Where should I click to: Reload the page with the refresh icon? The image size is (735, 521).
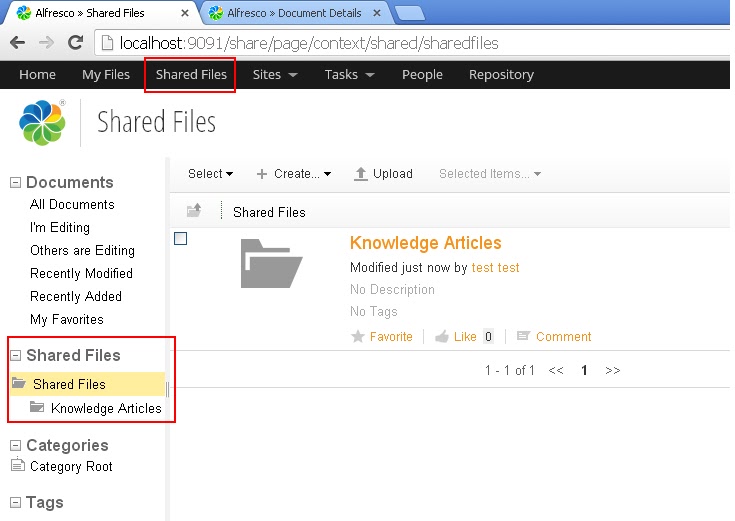coord(75,43)
